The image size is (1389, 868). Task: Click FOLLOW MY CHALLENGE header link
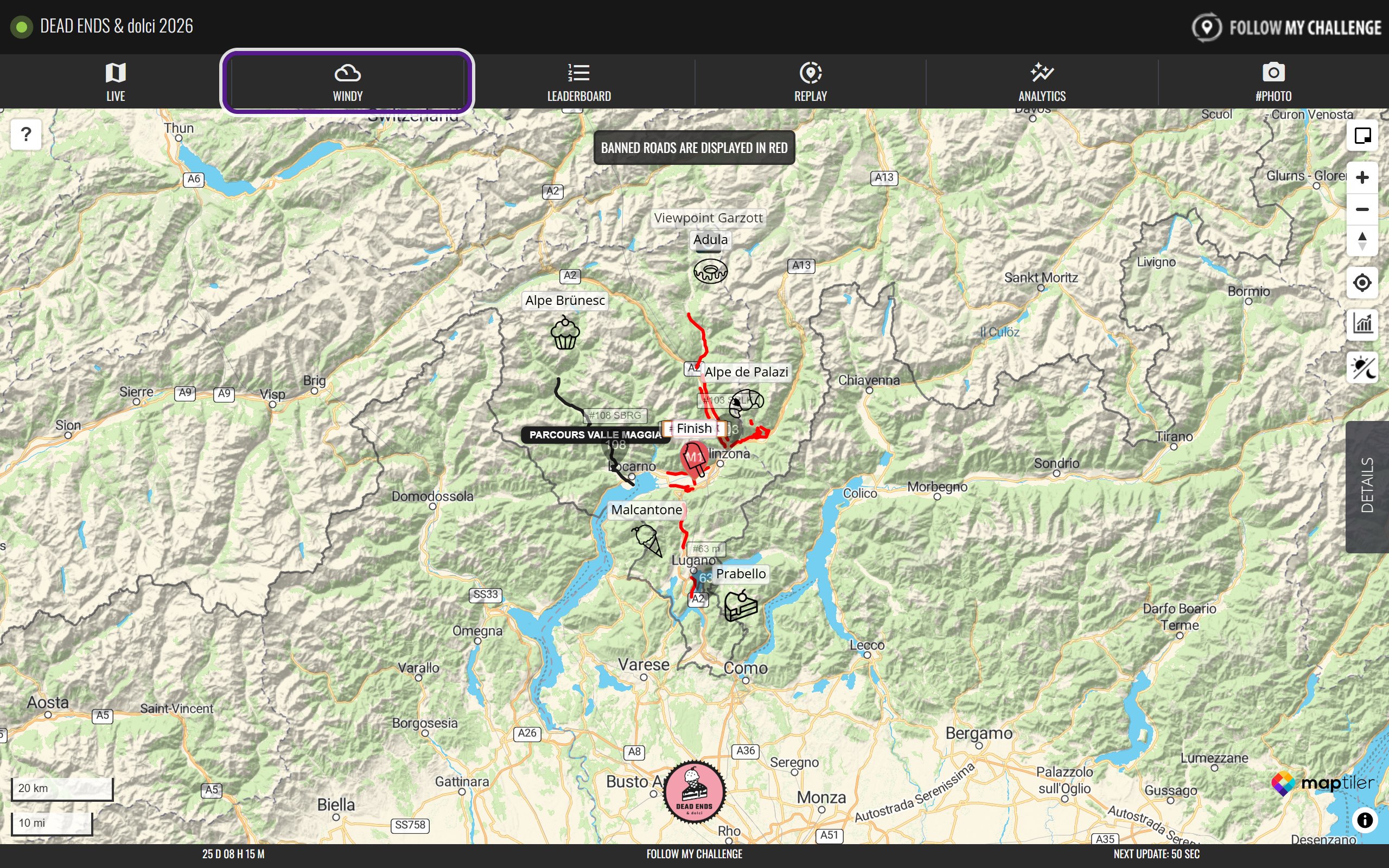coord(1287,27)
